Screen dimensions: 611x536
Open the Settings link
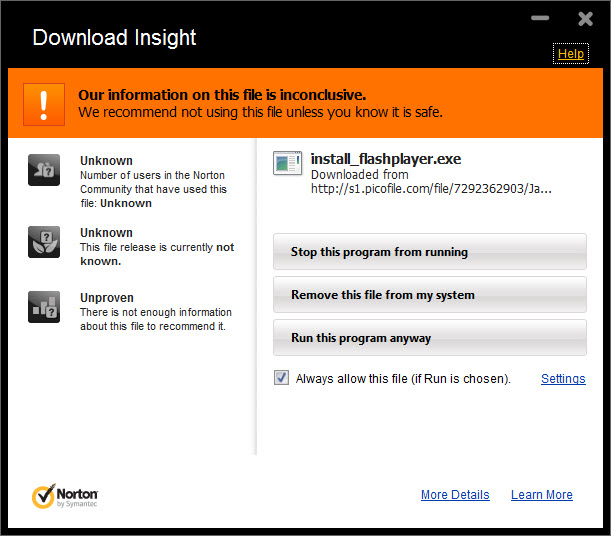coord(563,379)
